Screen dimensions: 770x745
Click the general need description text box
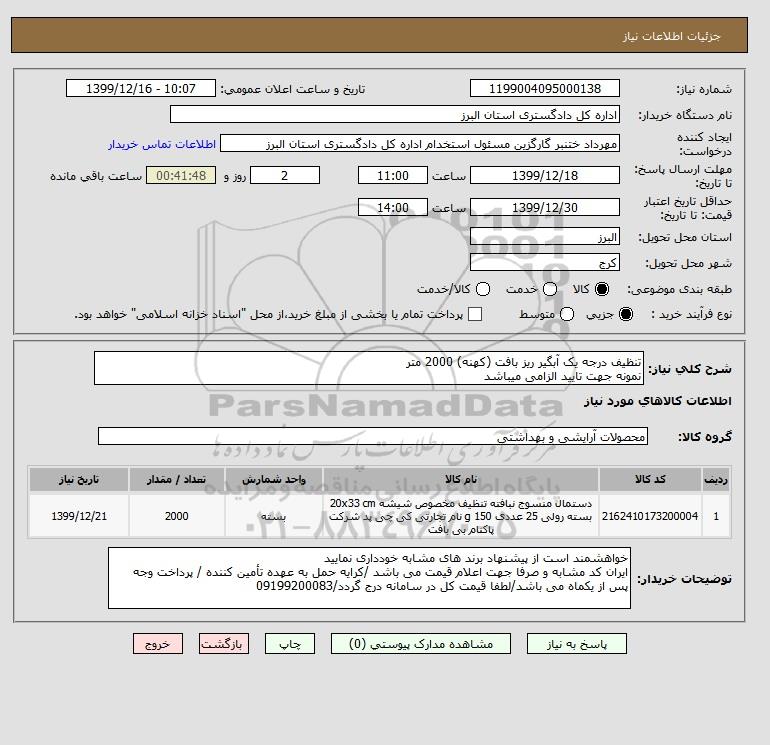click(369, 368)
